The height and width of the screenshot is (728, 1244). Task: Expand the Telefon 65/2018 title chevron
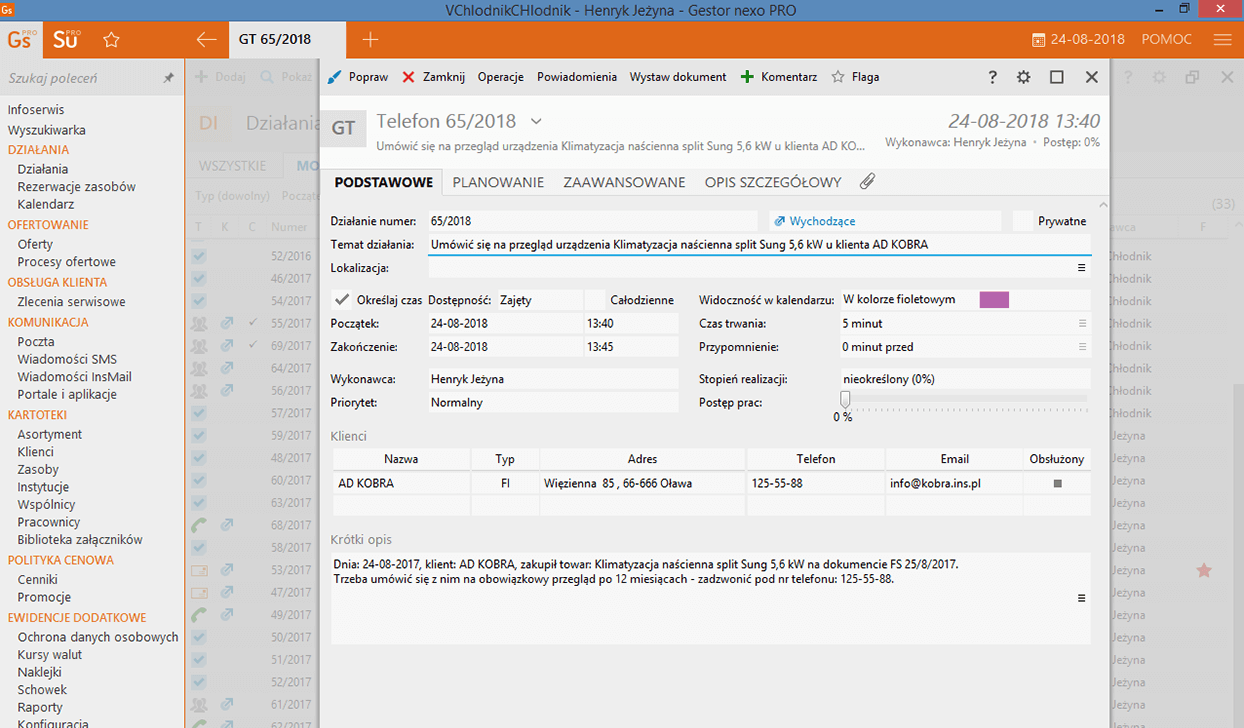point(536,121)
